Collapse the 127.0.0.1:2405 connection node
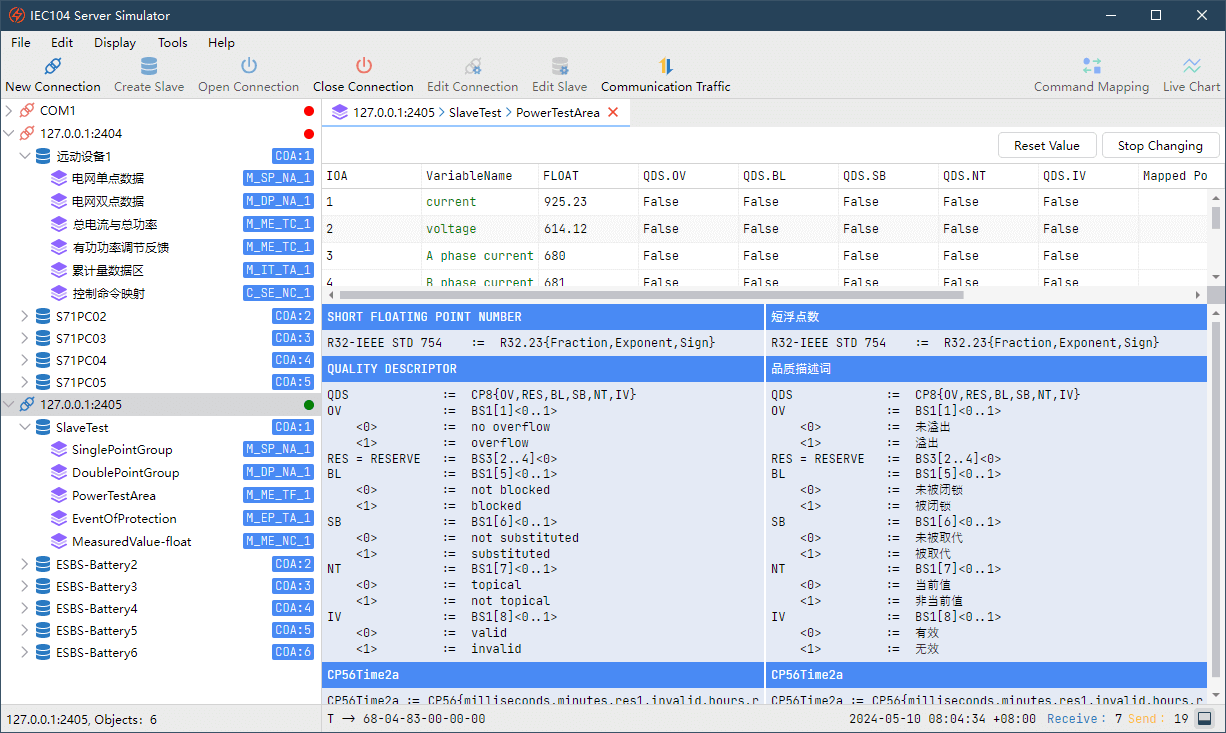This screenshot has width=1226, height=733. click(x=10, y=405)
